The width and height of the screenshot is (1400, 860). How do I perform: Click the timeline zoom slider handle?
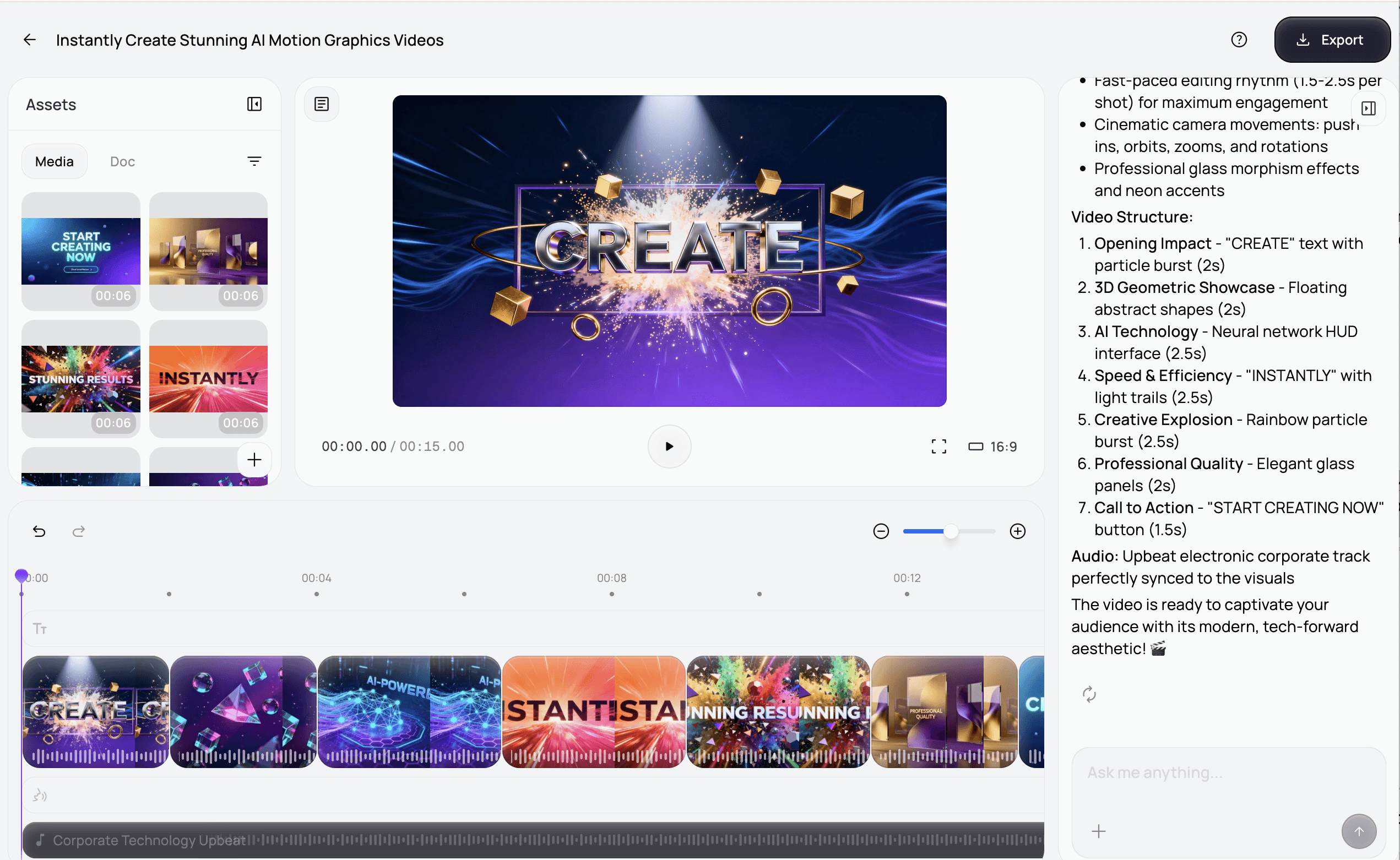[951, 531]
